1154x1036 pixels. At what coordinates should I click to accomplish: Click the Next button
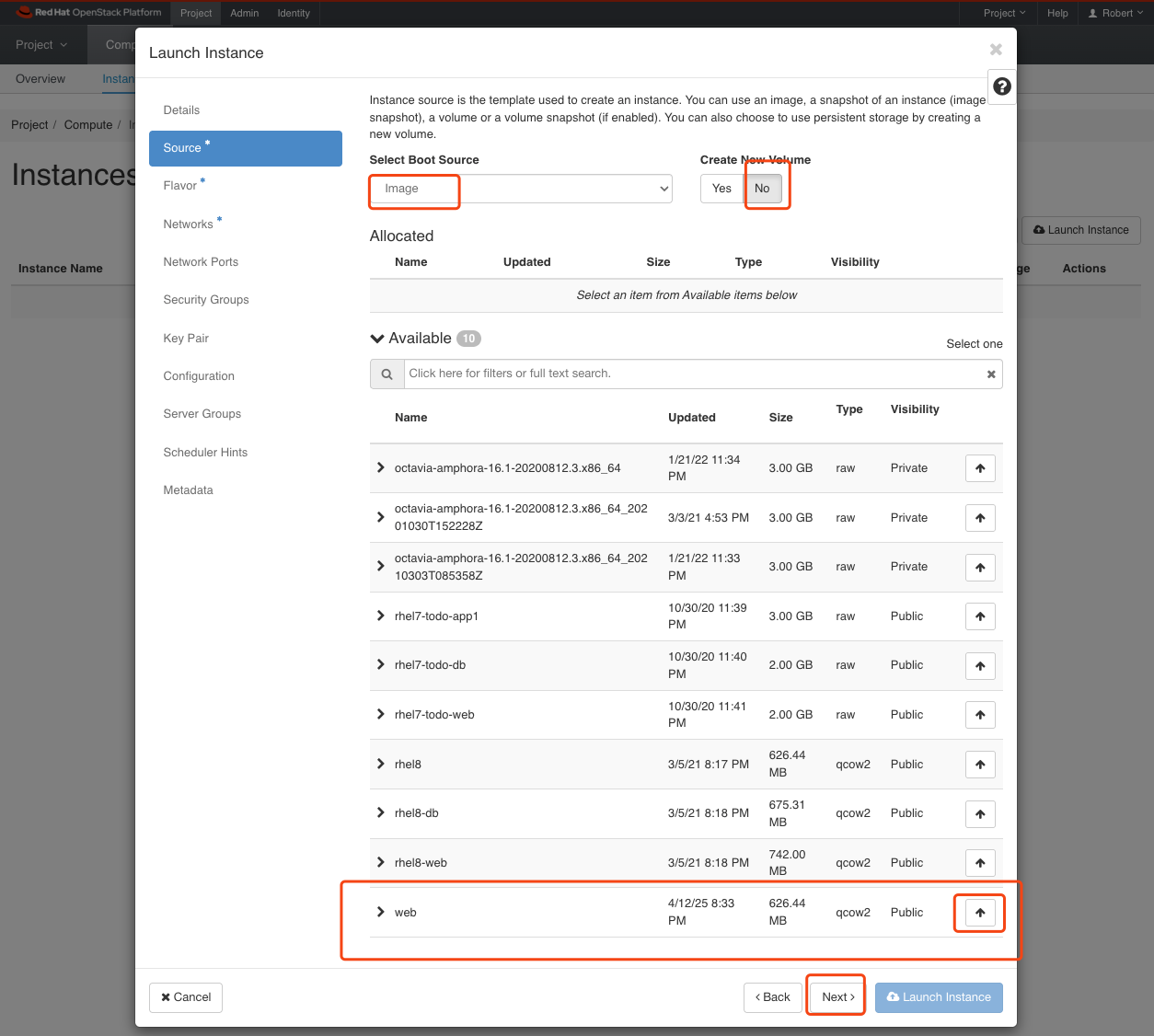click(837, 997)
